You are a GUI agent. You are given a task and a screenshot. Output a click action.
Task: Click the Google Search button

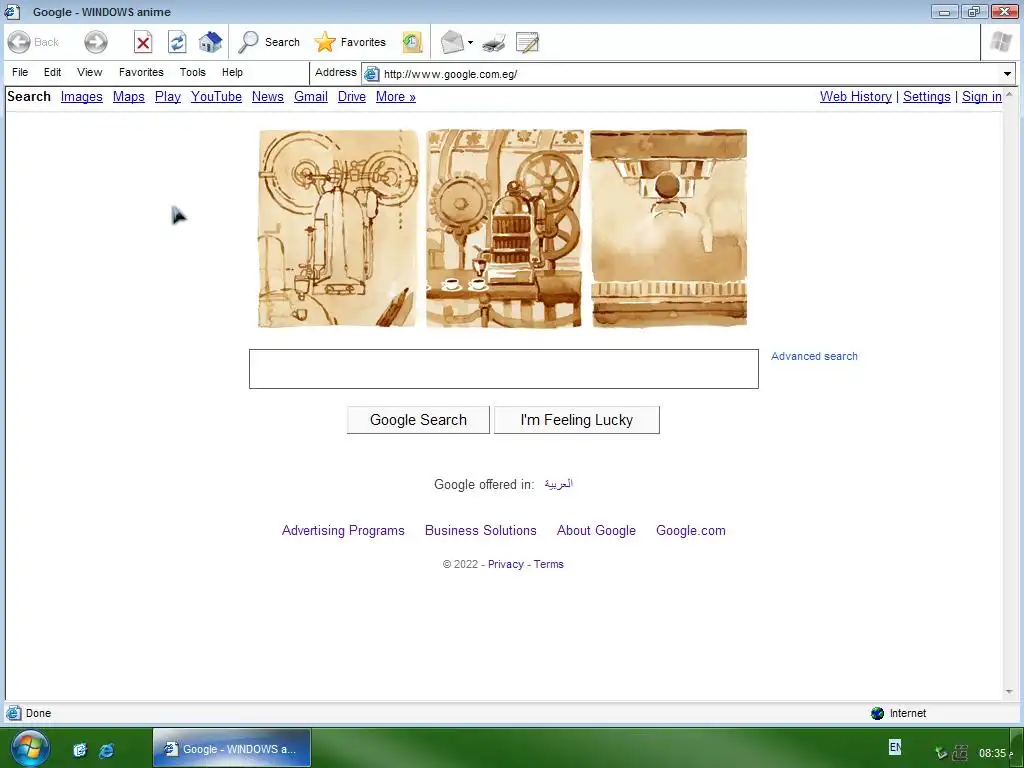418,420
